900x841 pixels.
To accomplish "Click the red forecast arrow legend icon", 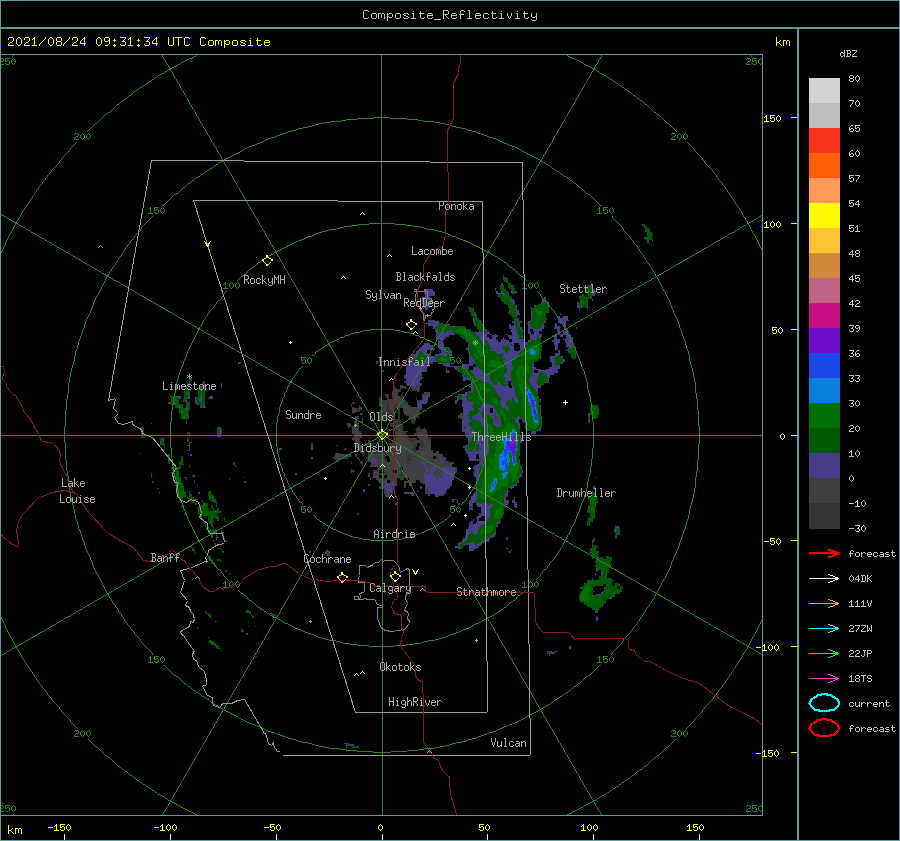I will pos(824,553).
